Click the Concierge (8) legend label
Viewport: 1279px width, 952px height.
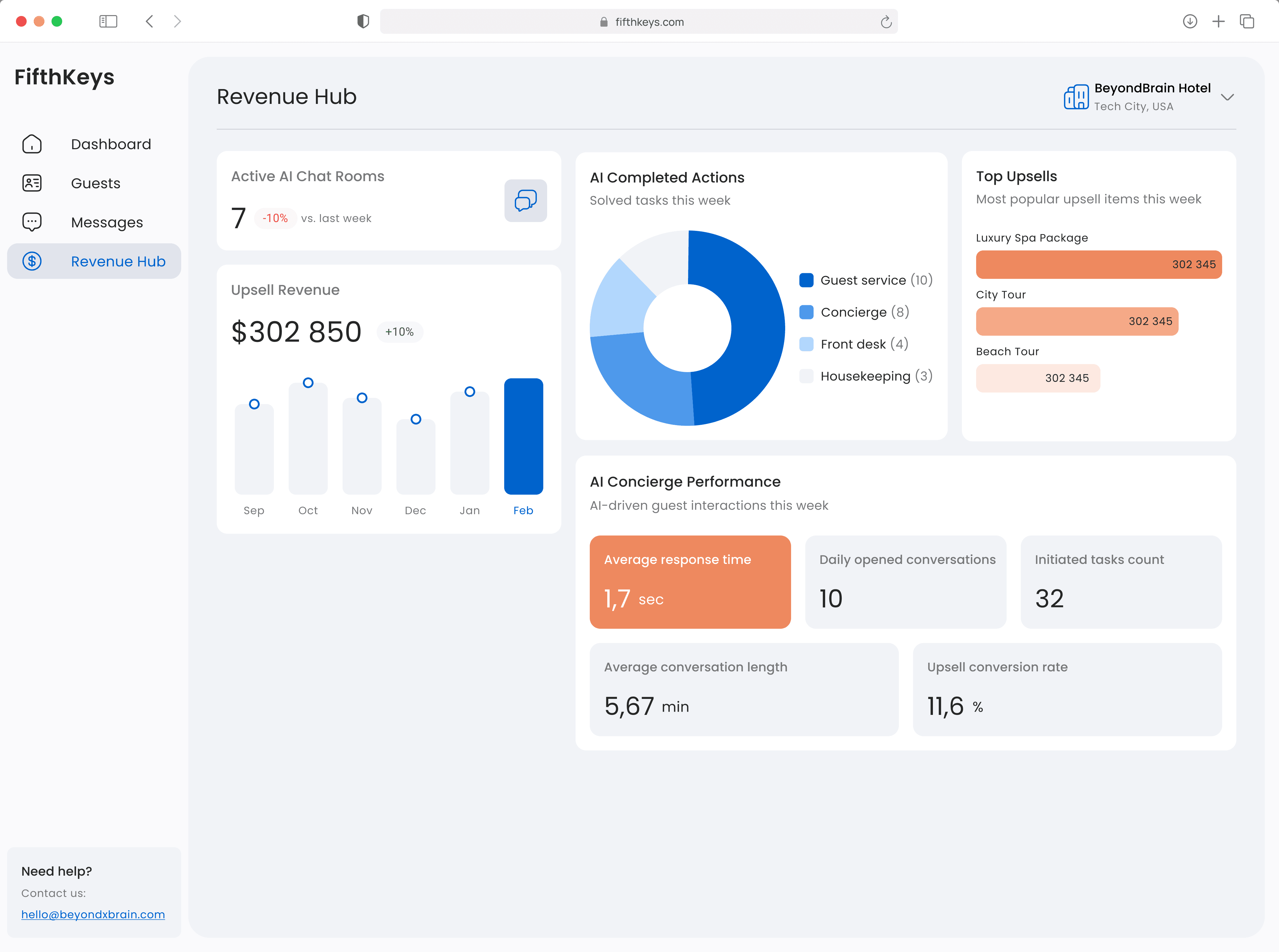865,312
